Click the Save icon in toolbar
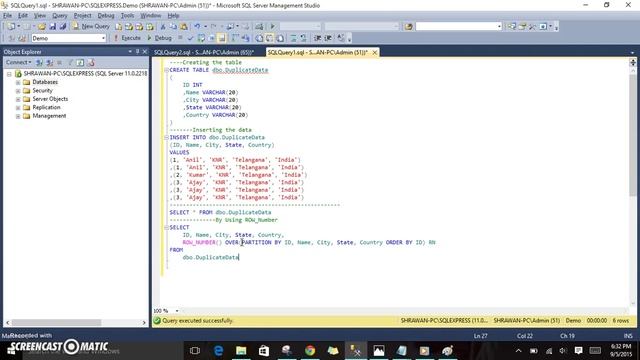640x360 pixels. point(52,27)
